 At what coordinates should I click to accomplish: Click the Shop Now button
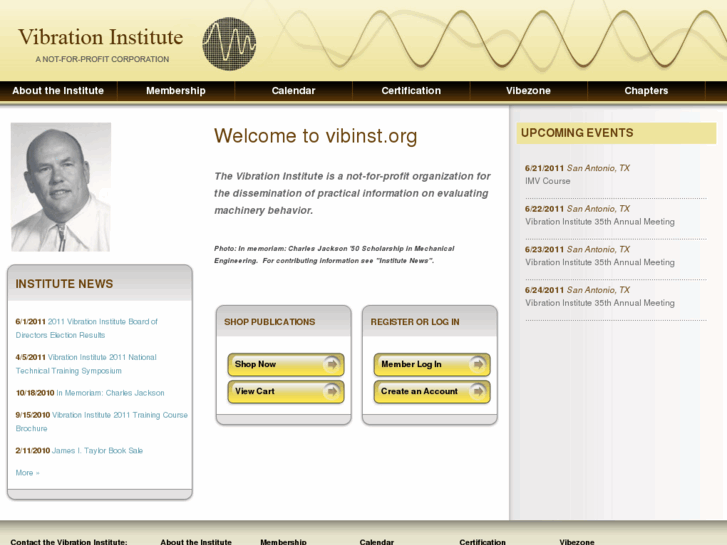coord(286,365)
